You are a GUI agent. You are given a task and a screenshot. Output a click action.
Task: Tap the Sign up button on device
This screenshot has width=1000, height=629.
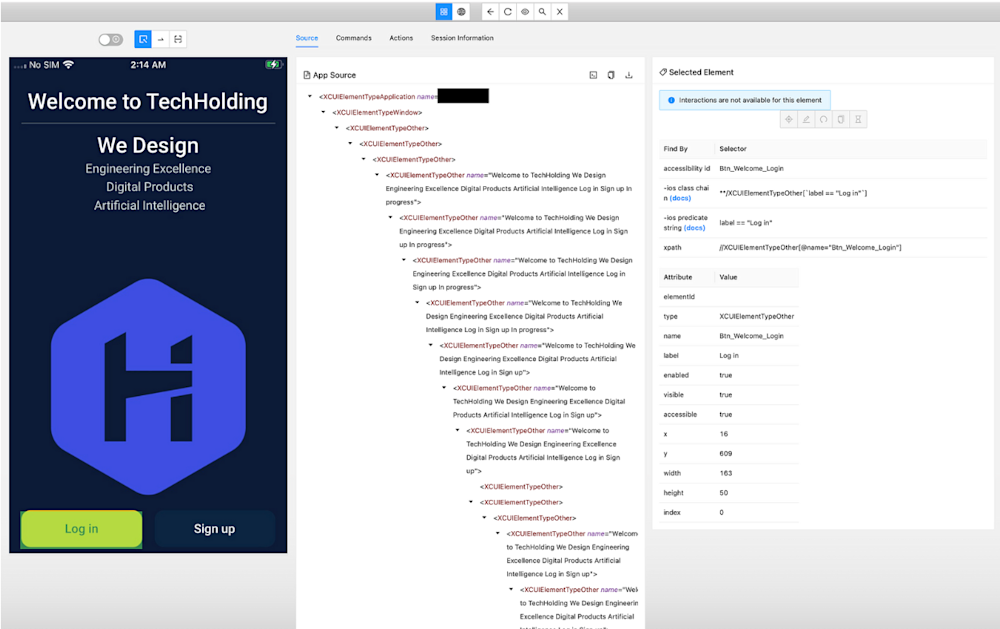(214, 529)
